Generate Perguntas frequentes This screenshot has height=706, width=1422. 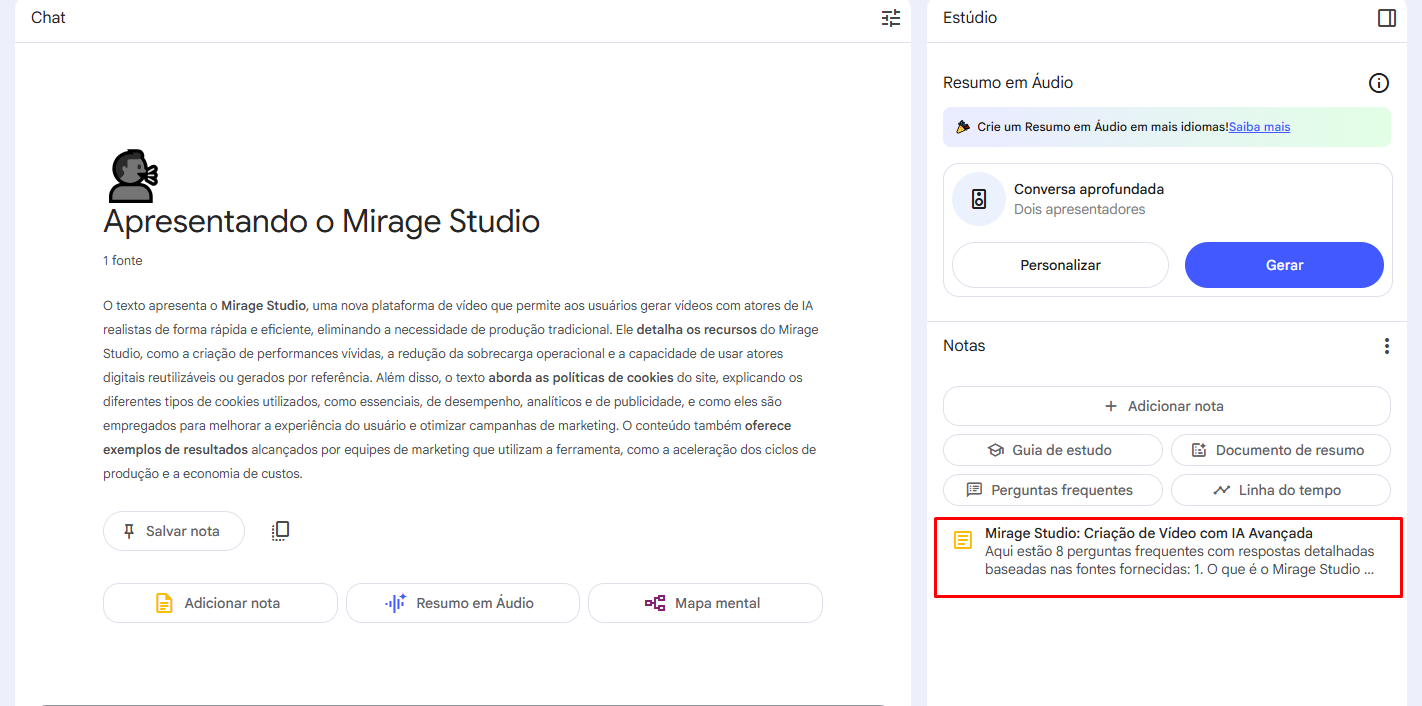pos(1053,490)
